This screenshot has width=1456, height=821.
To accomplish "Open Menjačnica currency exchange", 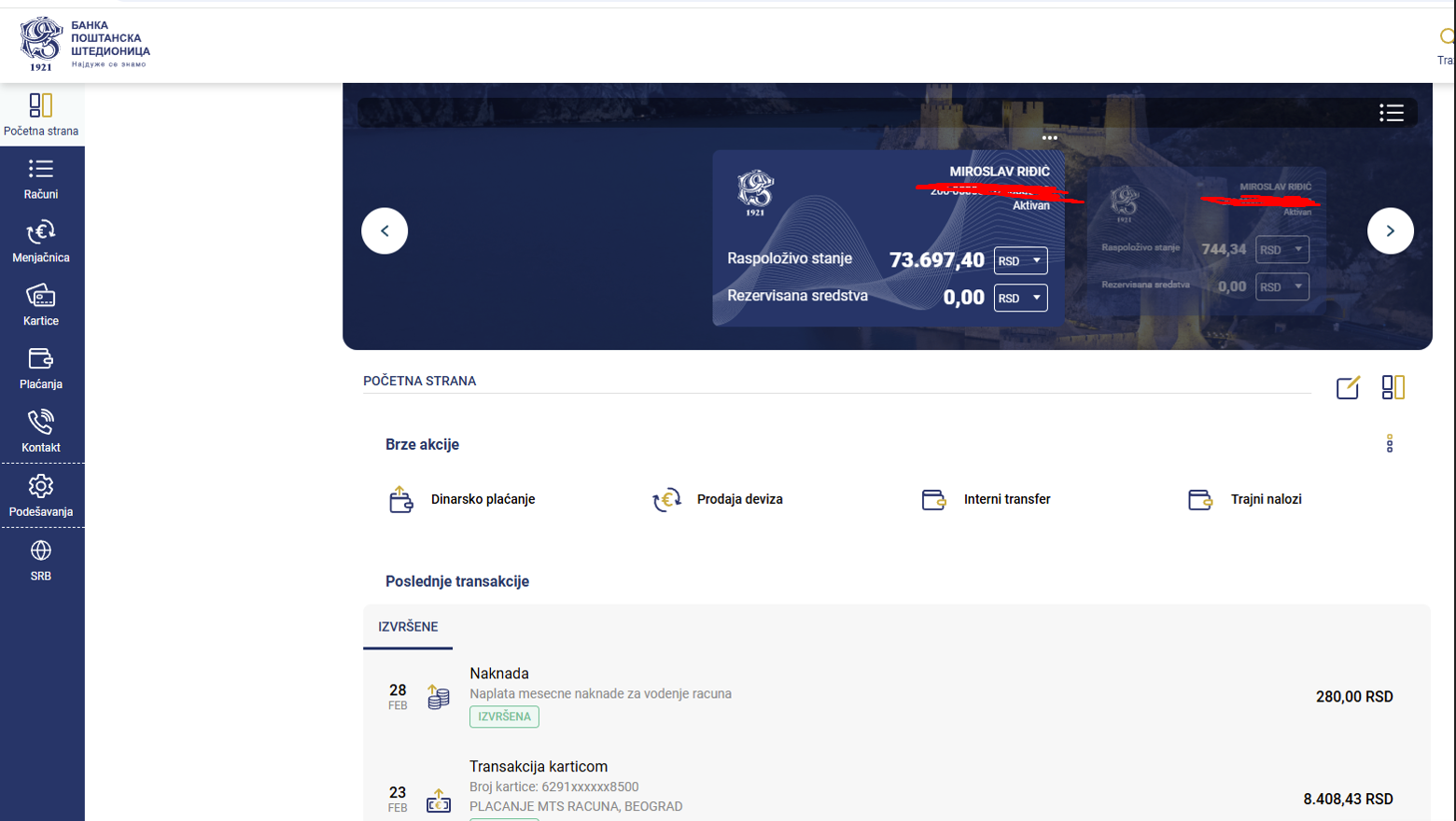I will coord(41,242).
